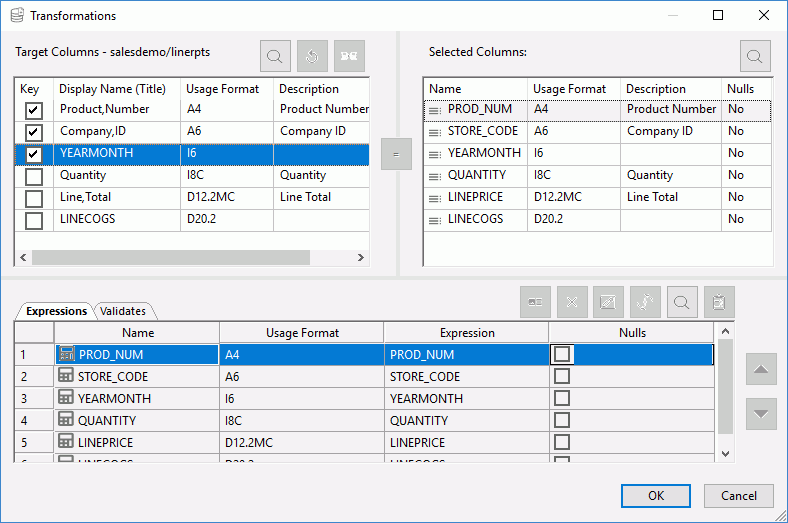Click the Target Columns horizontal scrollbar thumb
The height and width of the screenshot is (523, 788).
171,257
